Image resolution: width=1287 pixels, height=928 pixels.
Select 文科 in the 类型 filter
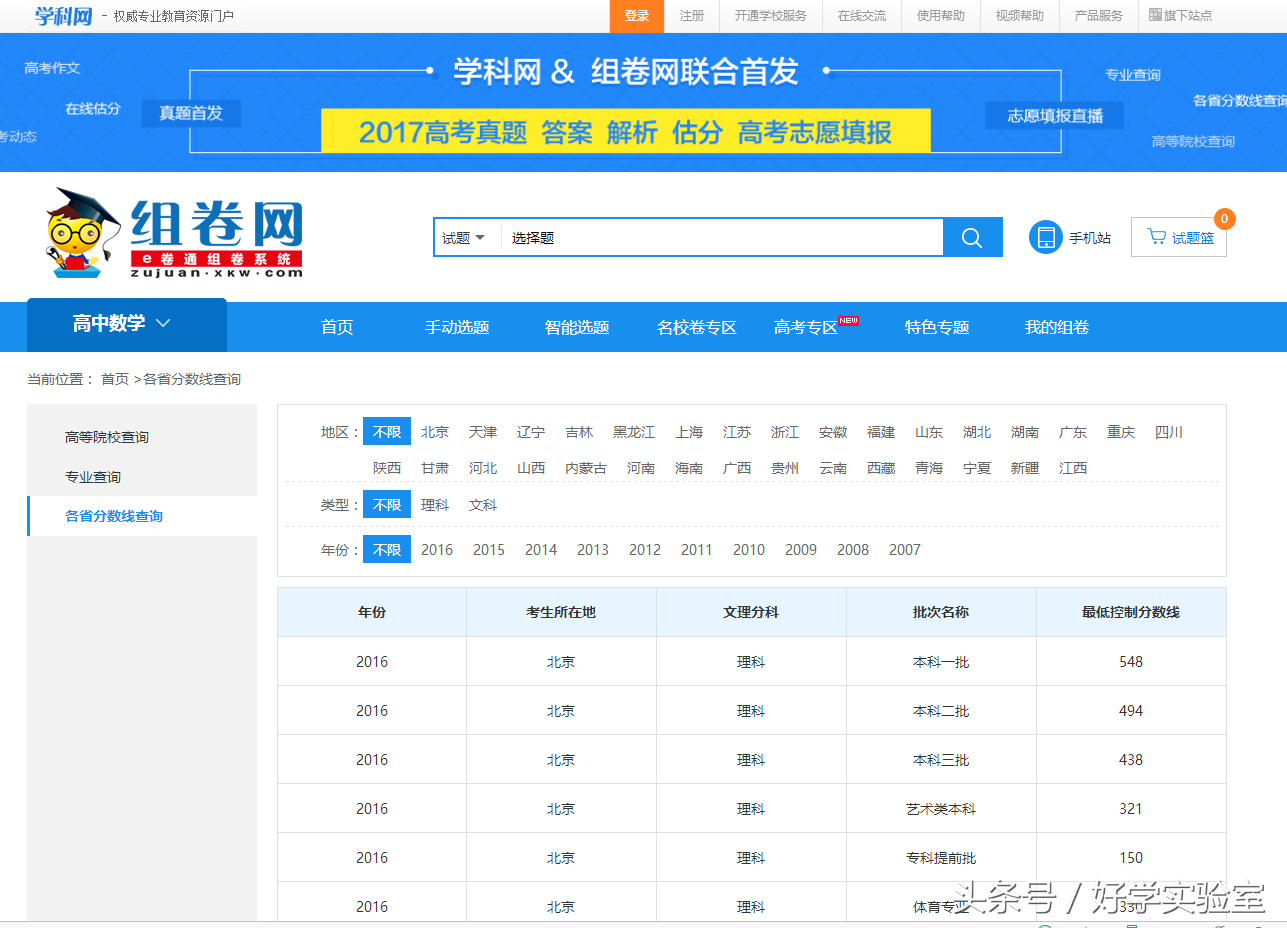(483, 505)
